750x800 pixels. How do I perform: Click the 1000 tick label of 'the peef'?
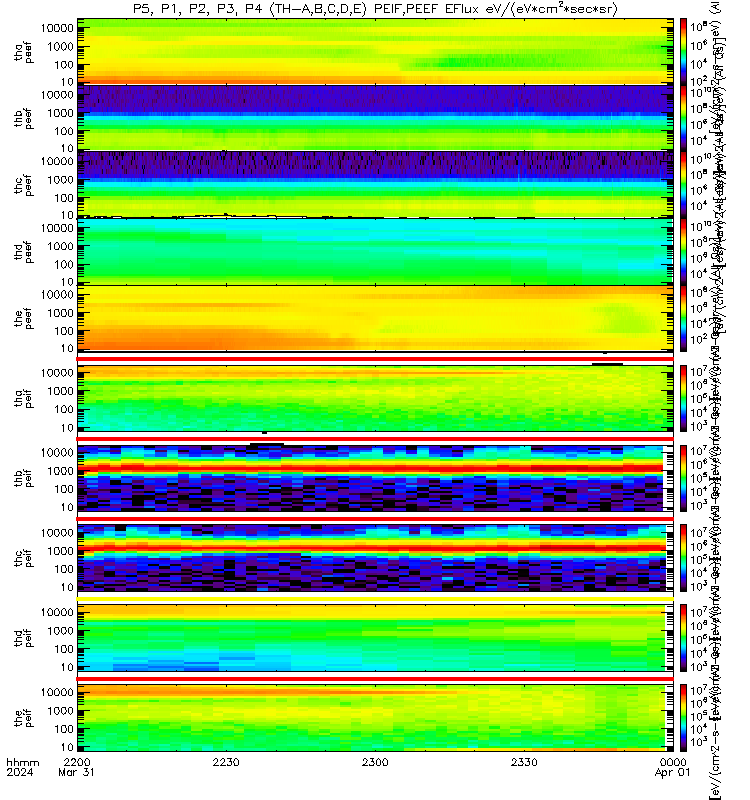coord(60,313)
